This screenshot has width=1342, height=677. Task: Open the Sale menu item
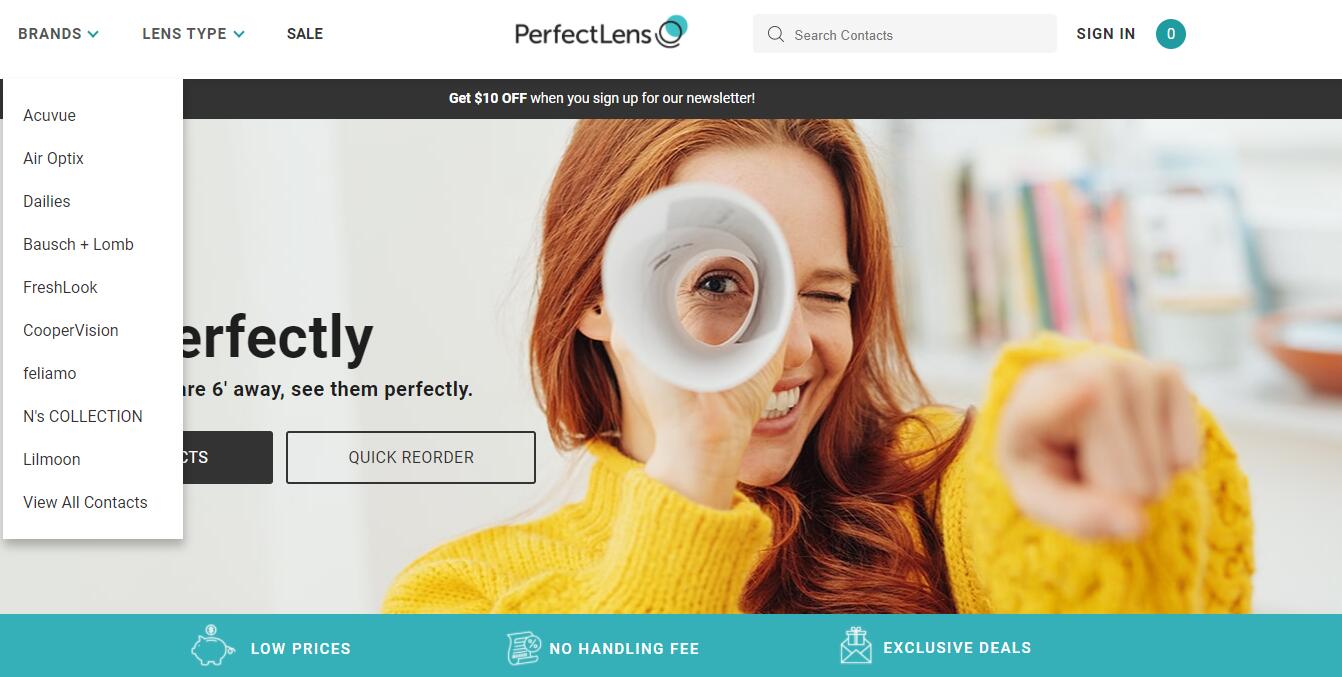click(x=304, y=34)
